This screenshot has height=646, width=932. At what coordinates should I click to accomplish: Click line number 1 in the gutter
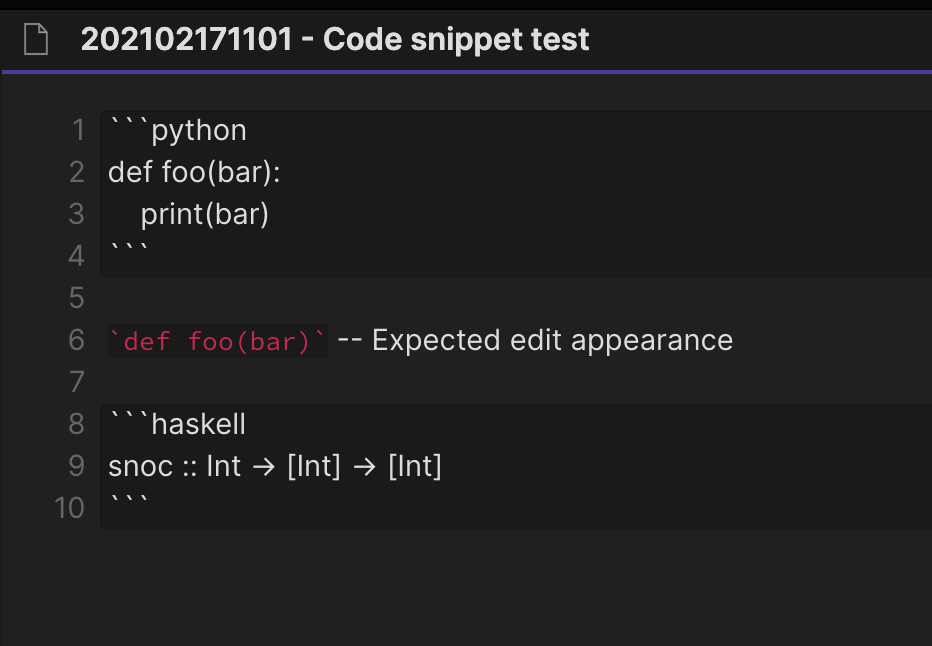tap(77, 131)
